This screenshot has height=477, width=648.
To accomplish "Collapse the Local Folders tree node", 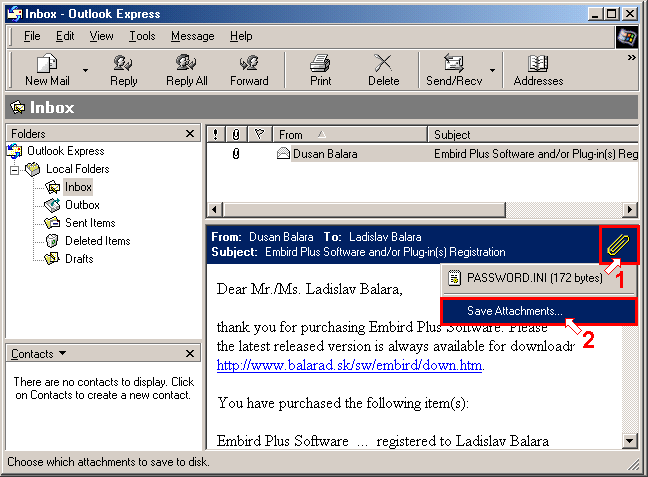I will pos(15,170).
